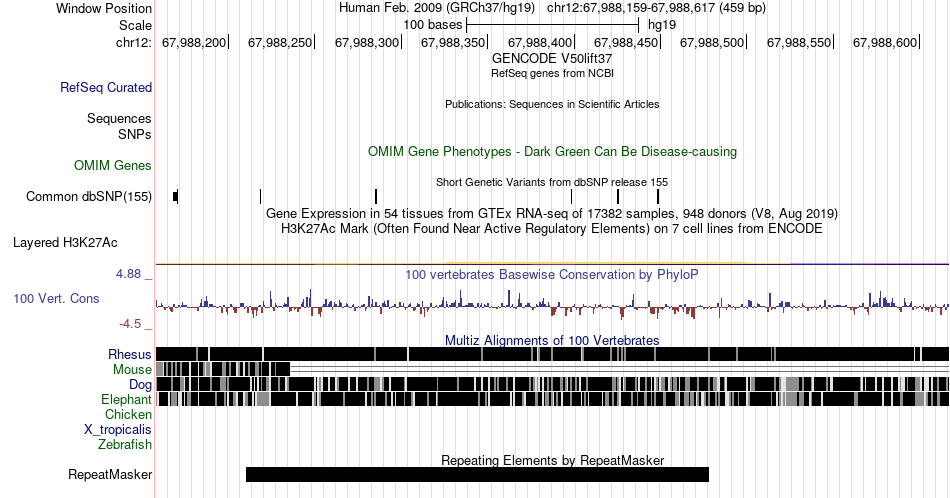Viewport: 950px width, 498px height.
Task: Click the chr12: base position label
Action: point(134,42)
